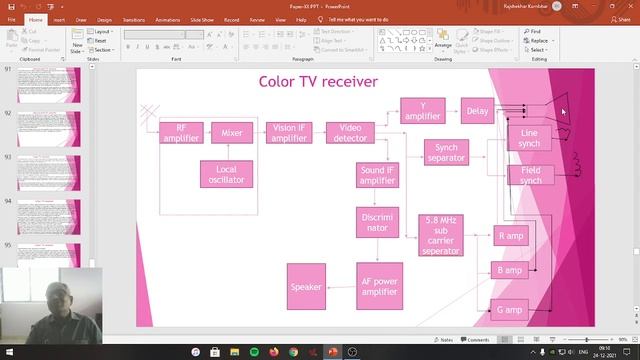The height and width of the screenshot is (360, 640).
Task: Toggle the Notes pane in status bar
Action: point(443,340)
